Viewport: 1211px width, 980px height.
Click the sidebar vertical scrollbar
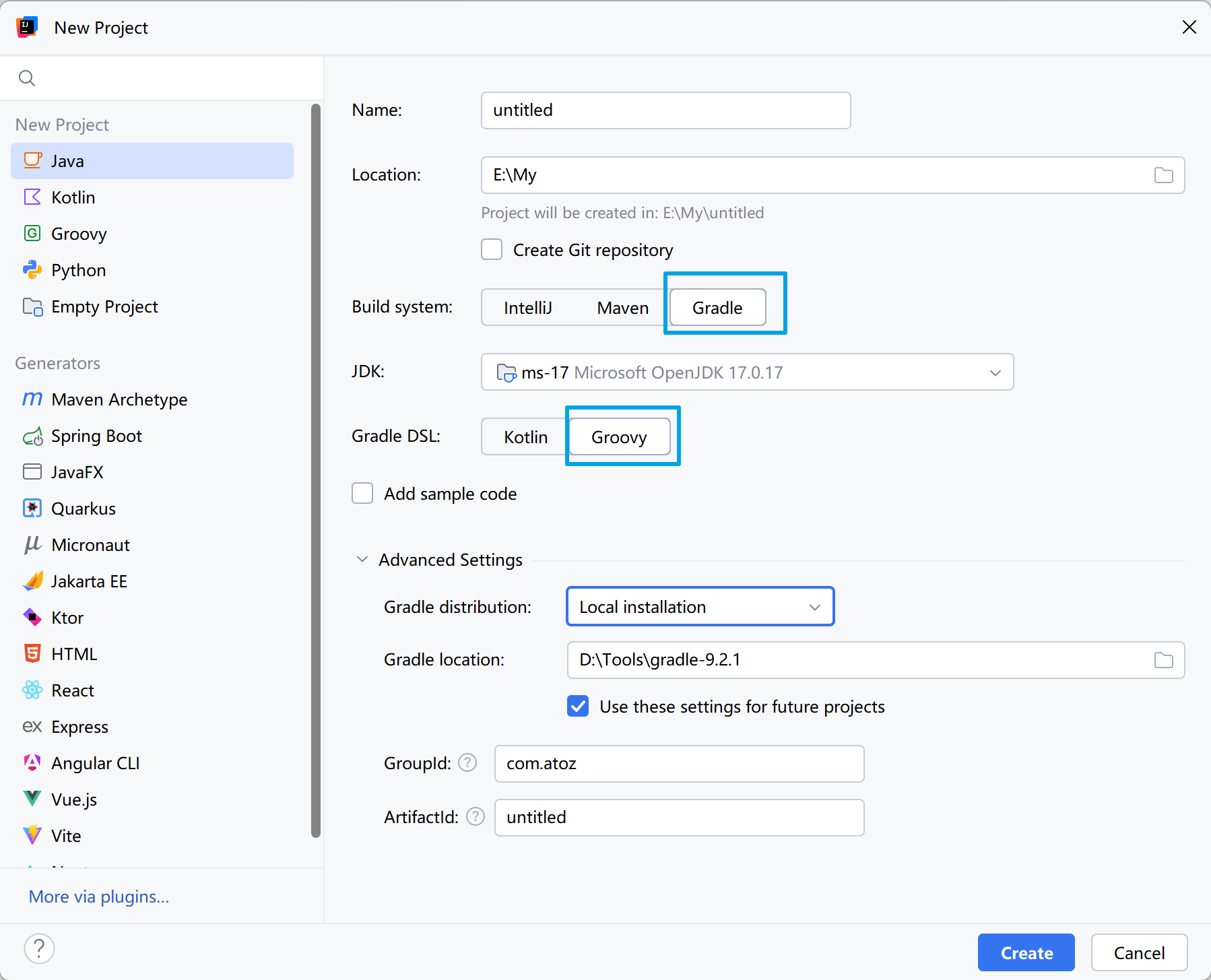(x=316, y=471)
